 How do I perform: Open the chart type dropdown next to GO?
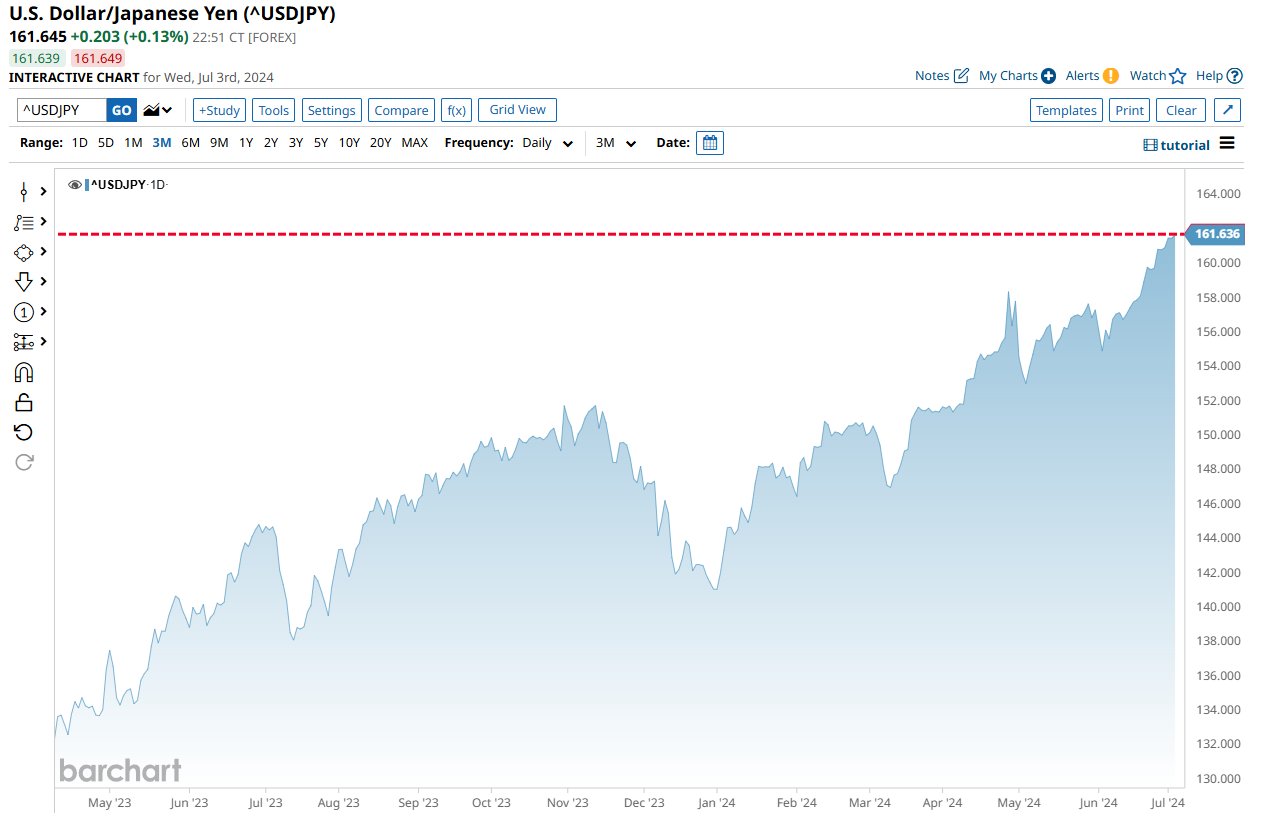[158, 110]
